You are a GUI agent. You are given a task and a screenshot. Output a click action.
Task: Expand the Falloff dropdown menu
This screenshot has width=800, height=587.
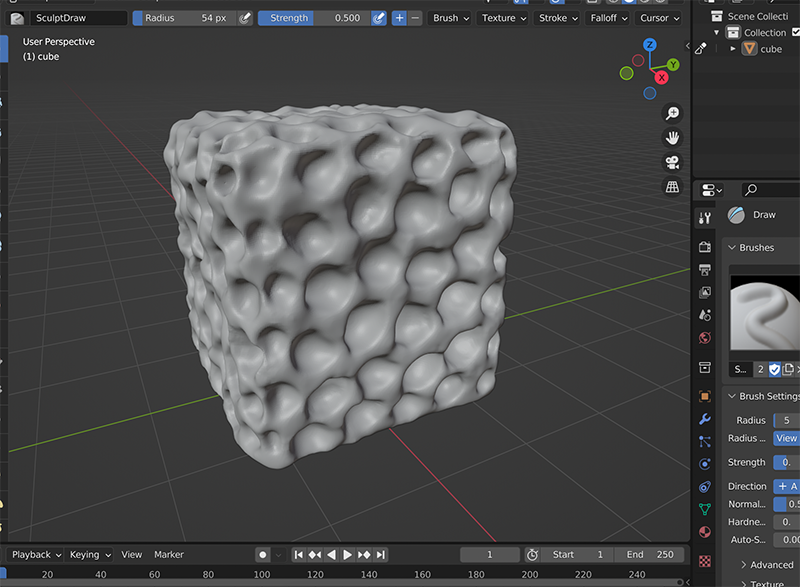[x=607, y=17]
